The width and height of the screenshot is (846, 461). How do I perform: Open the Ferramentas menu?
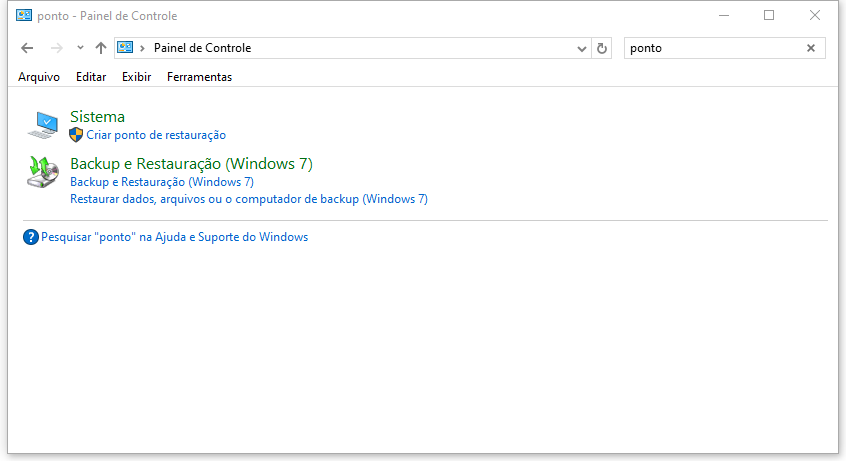point(199,77)
